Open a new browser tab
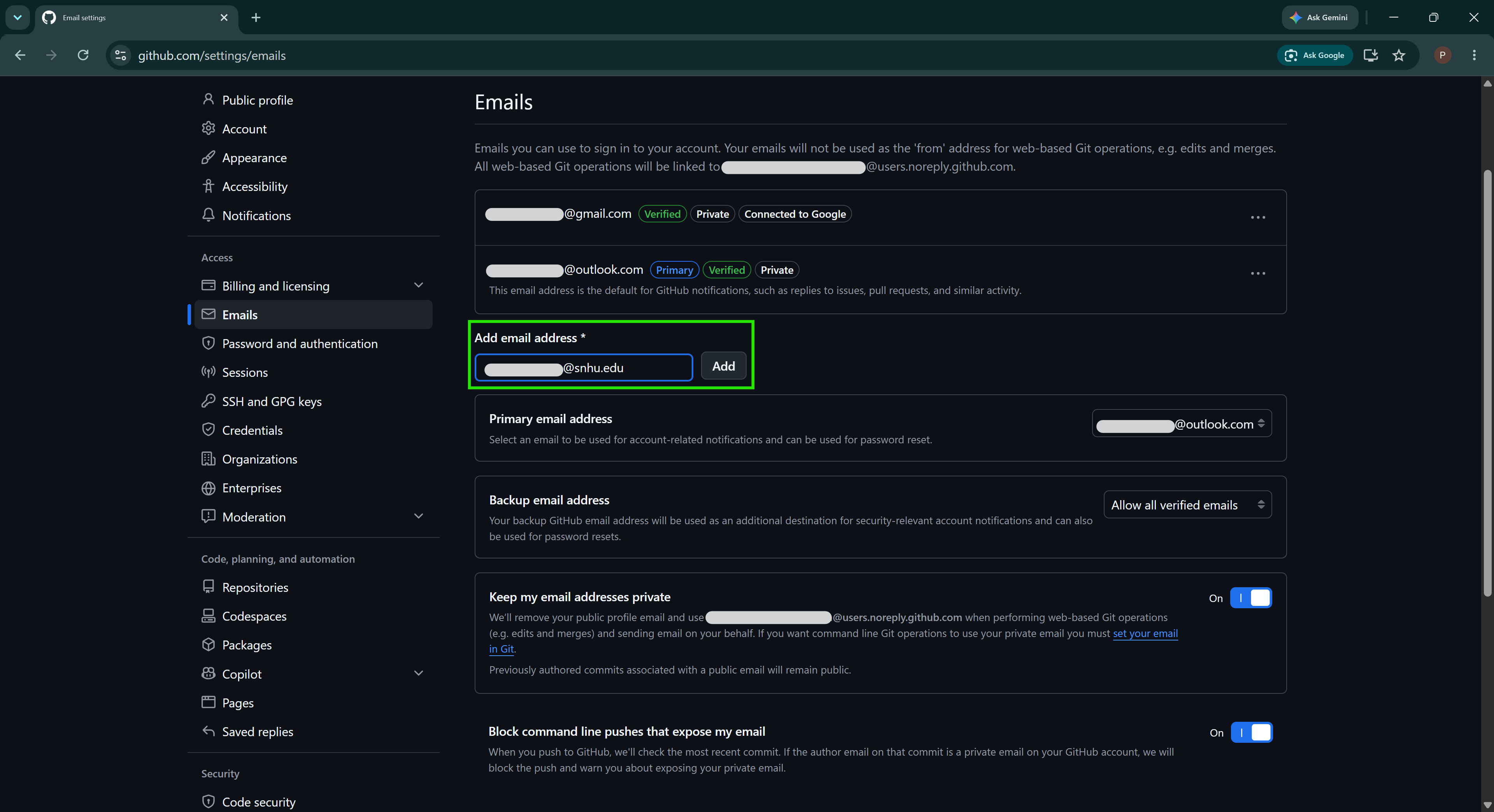The height and width of the screenshot is (812, 1494). (x=256, y=17)
